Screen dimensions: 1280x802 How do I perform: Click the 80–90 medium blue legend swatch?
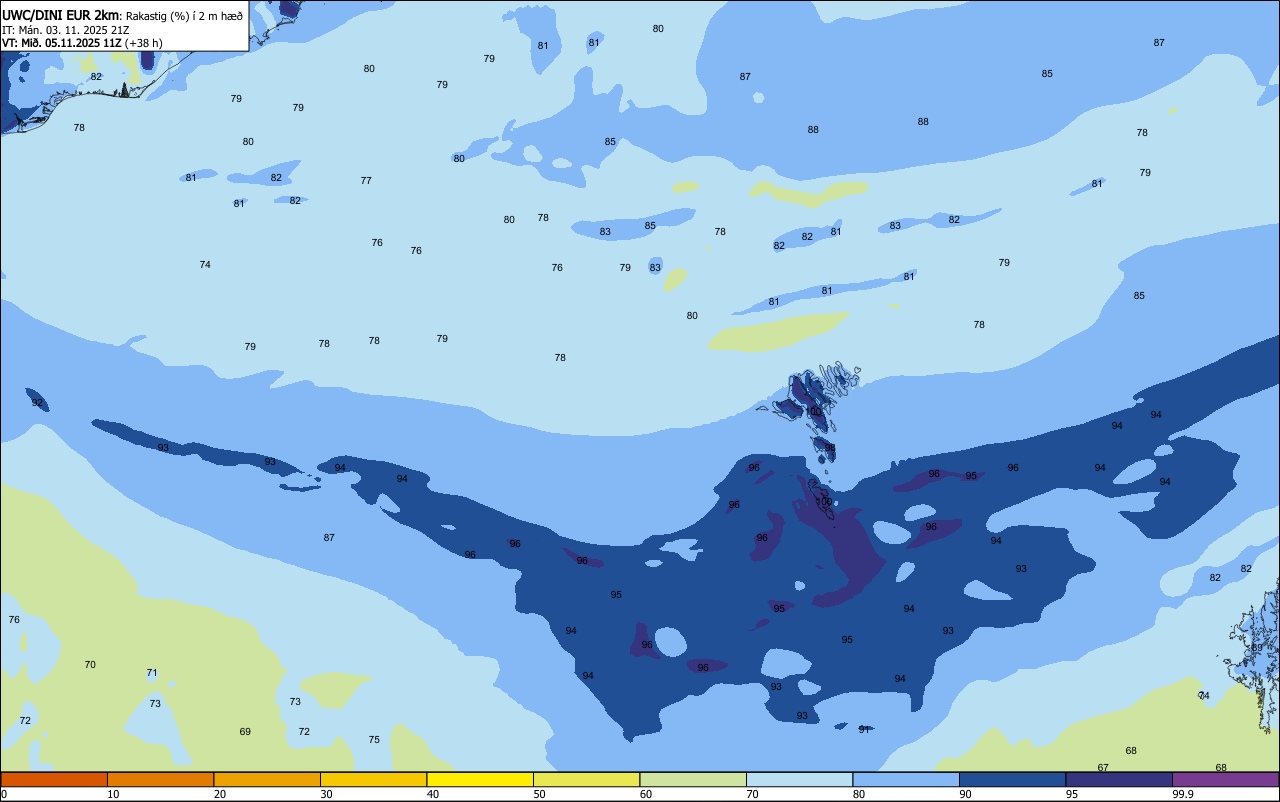(x=906, y=779)
